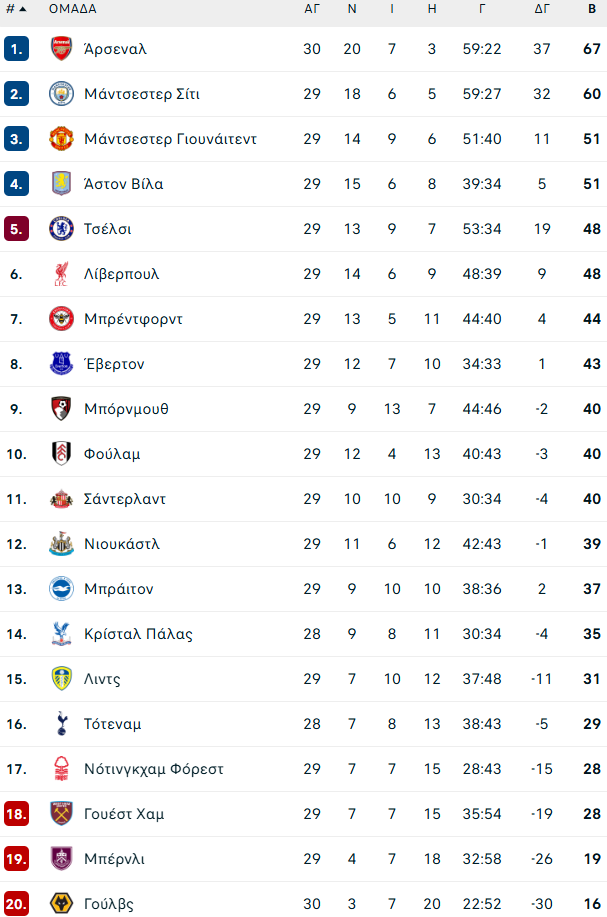
Task: Click the Wolves club crest icon
Action: 62,904
